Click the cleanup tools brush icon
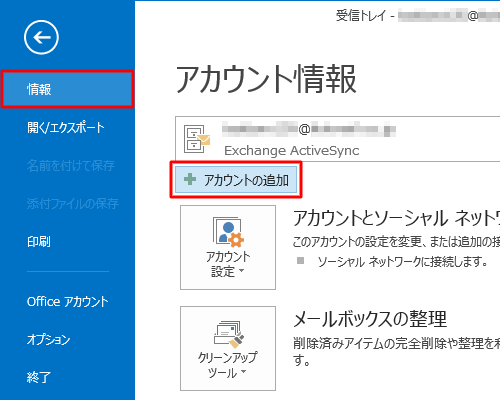Viewport: 500px width, 400px height. pyautogui.click(x=229, y=334)
